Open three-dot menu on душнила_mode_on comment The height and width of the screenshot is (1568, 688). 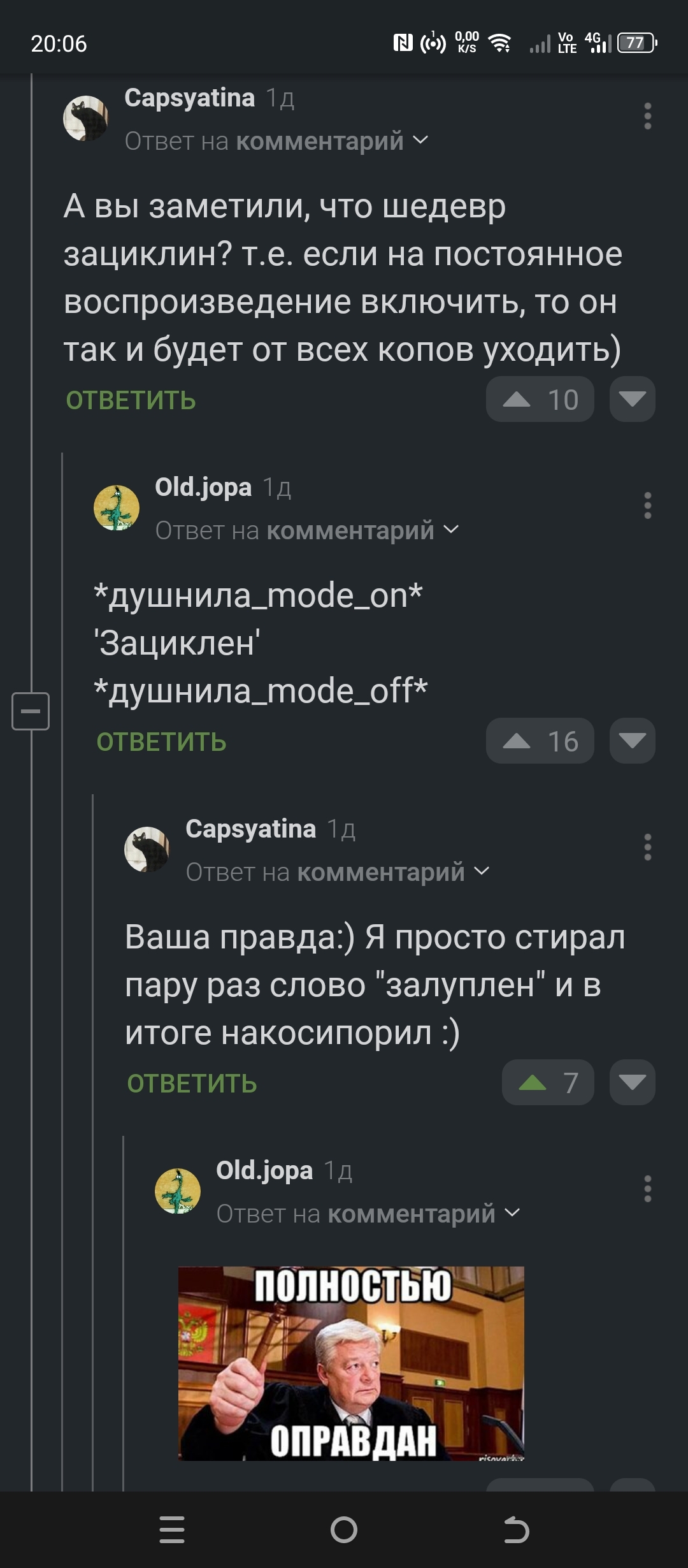click(647, 505)
